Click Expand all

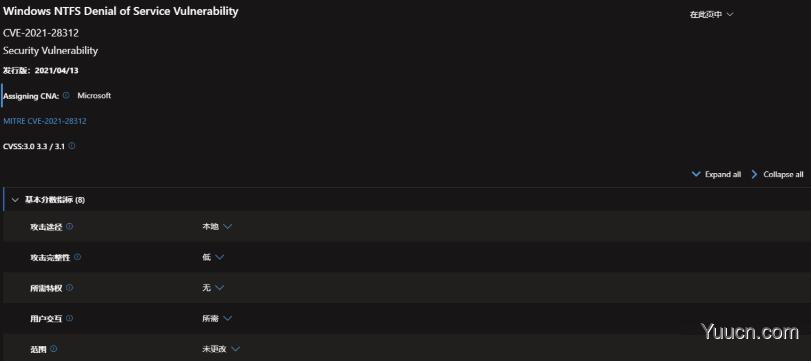point(716,174)
